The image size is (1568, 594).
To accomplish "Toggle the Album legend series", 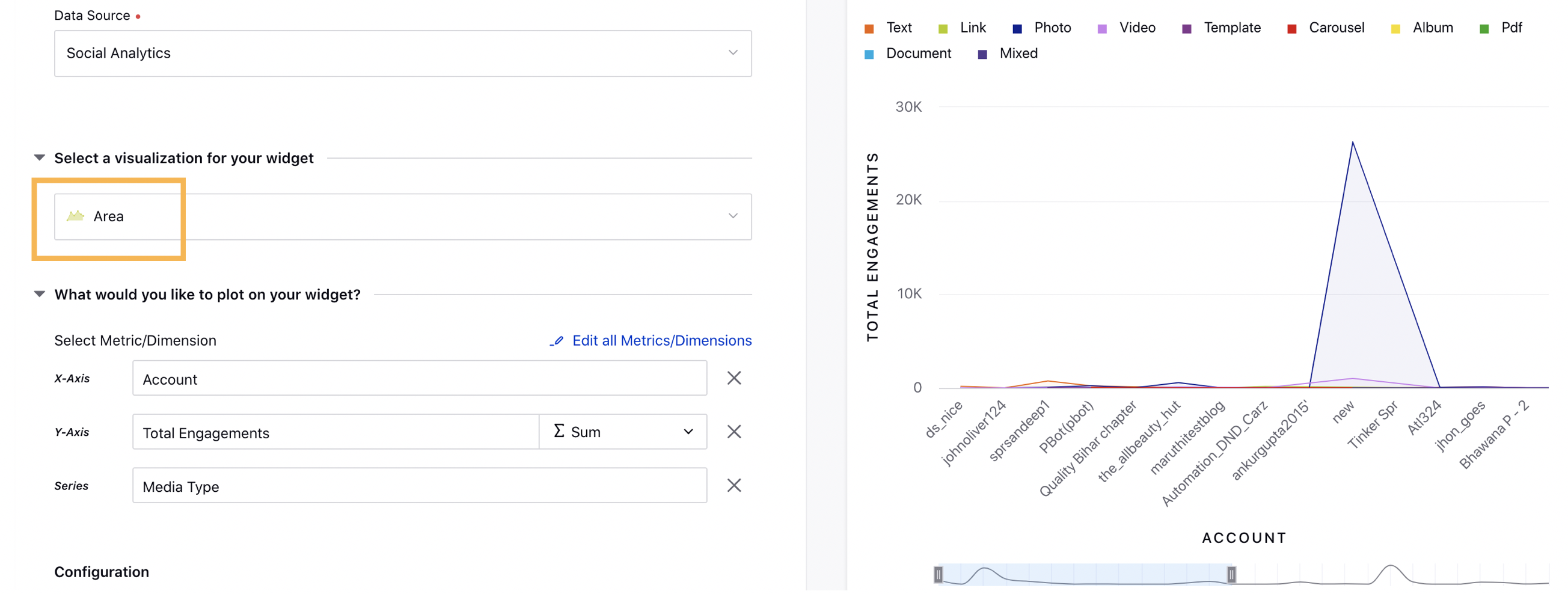I will [1422, 28].
